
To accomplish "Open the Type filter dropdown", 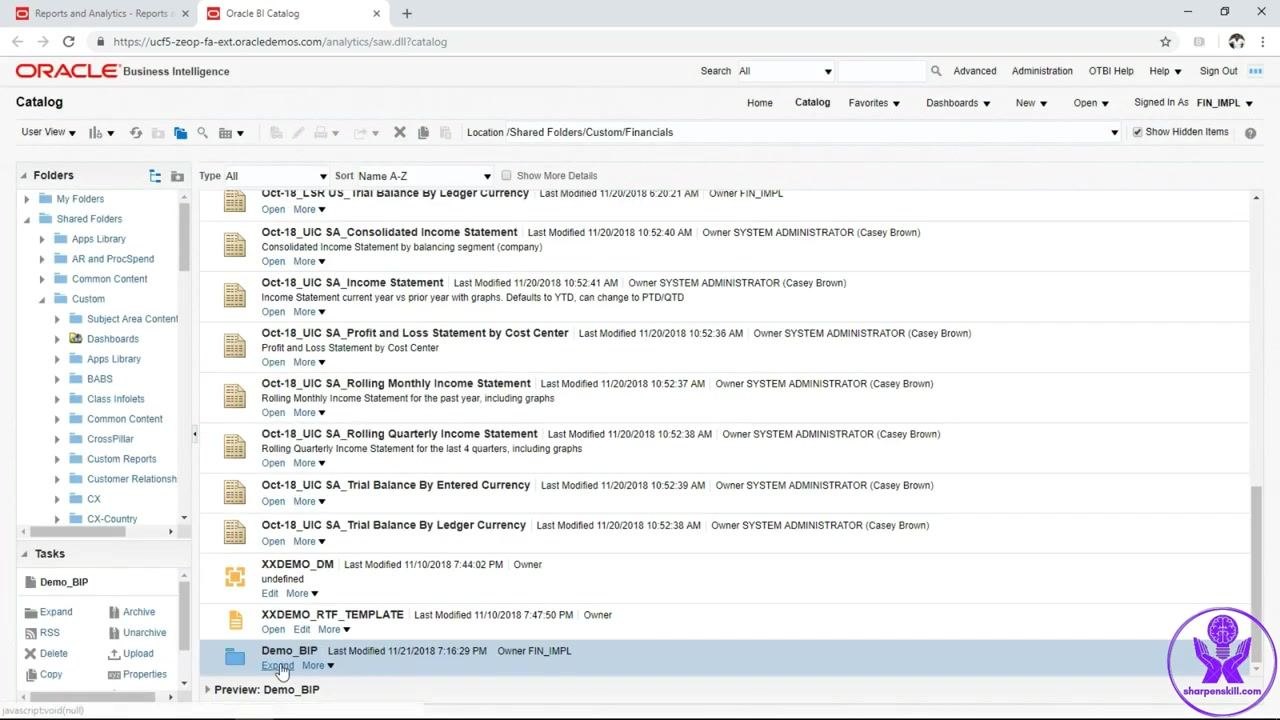I will (276, 176).
